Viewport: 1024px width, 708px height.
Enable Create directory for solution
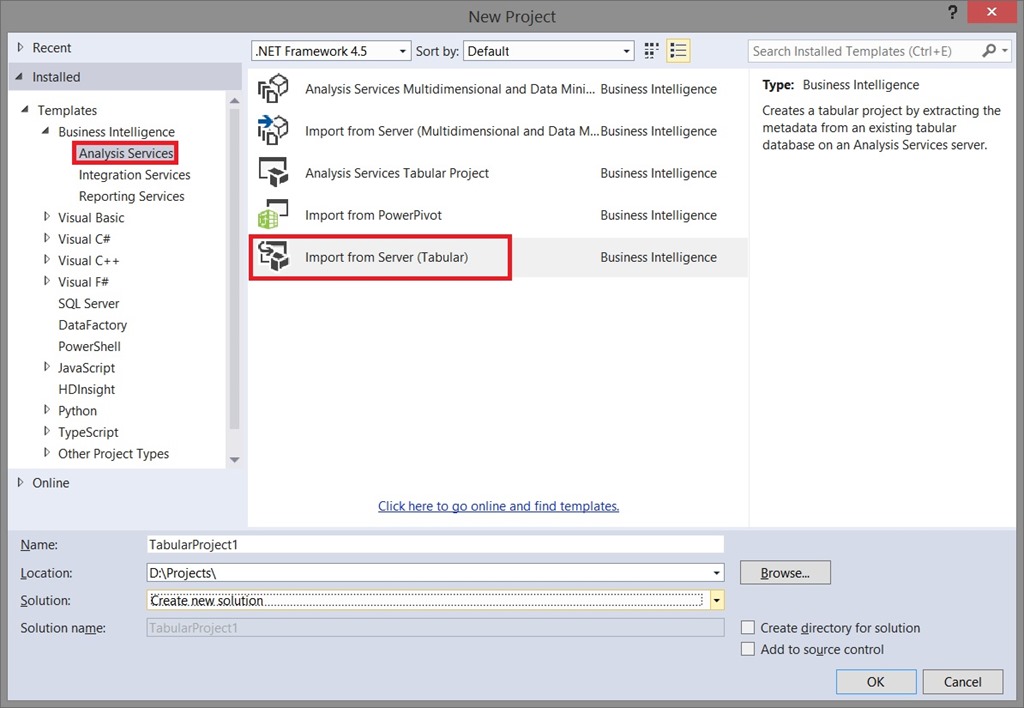(748, 627)
